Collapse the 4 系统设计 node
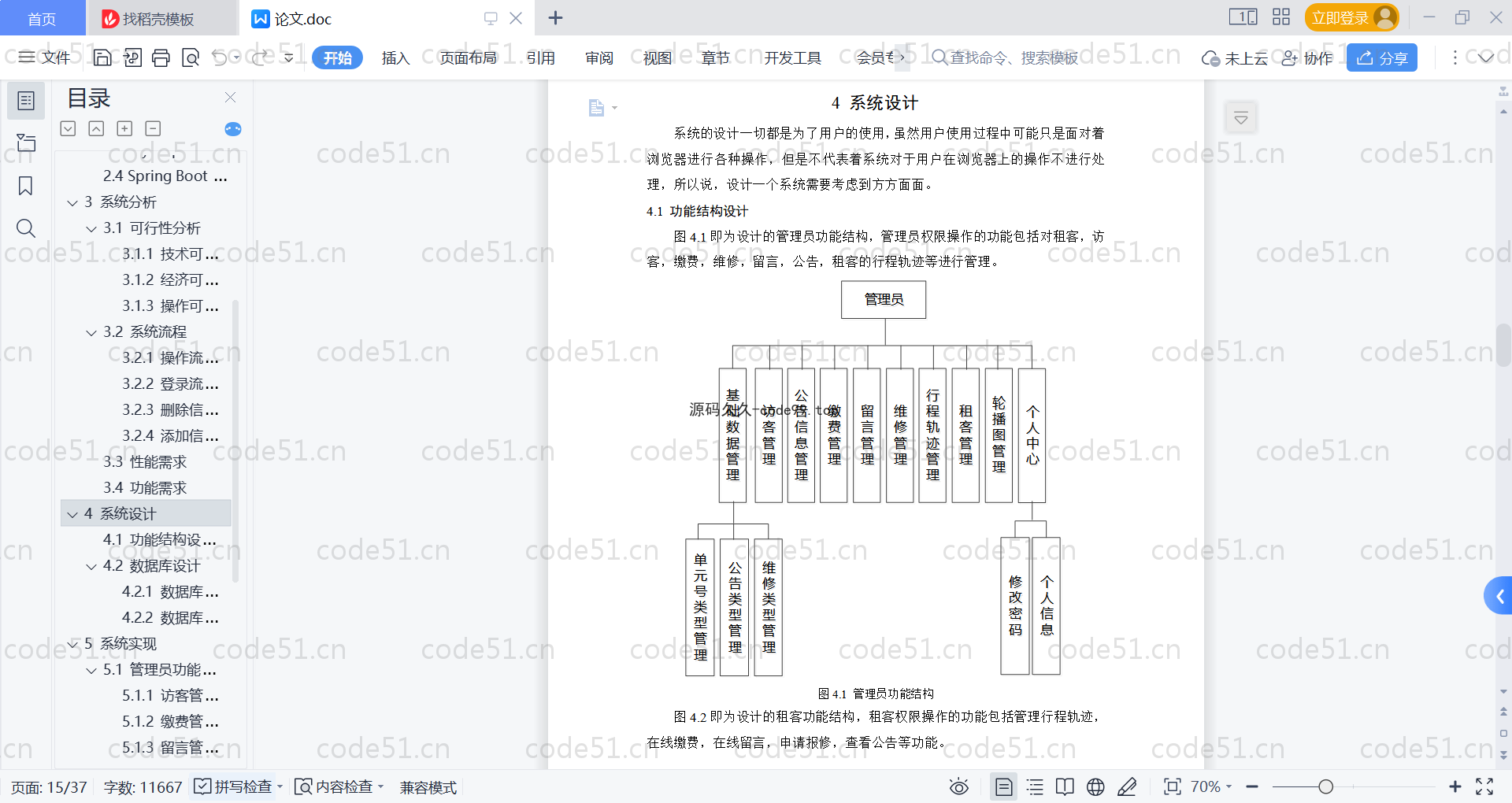Viewport: 1512px width, 803px height. click(72, 515)
